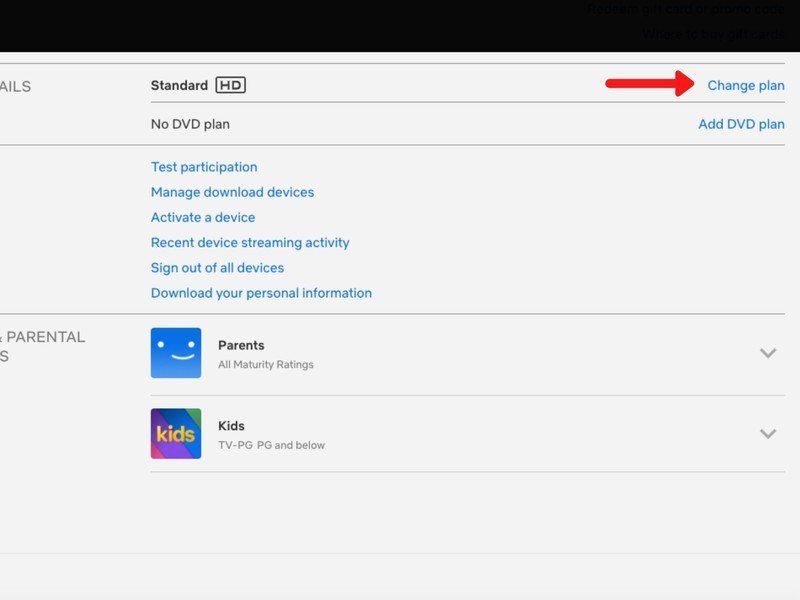Click the Parents profile avatar icon

[x=176, y=352]
